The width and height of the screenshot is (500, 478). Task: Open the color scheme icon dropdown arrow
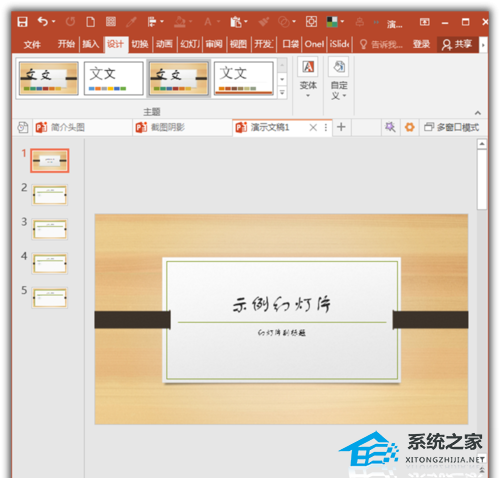342,22
